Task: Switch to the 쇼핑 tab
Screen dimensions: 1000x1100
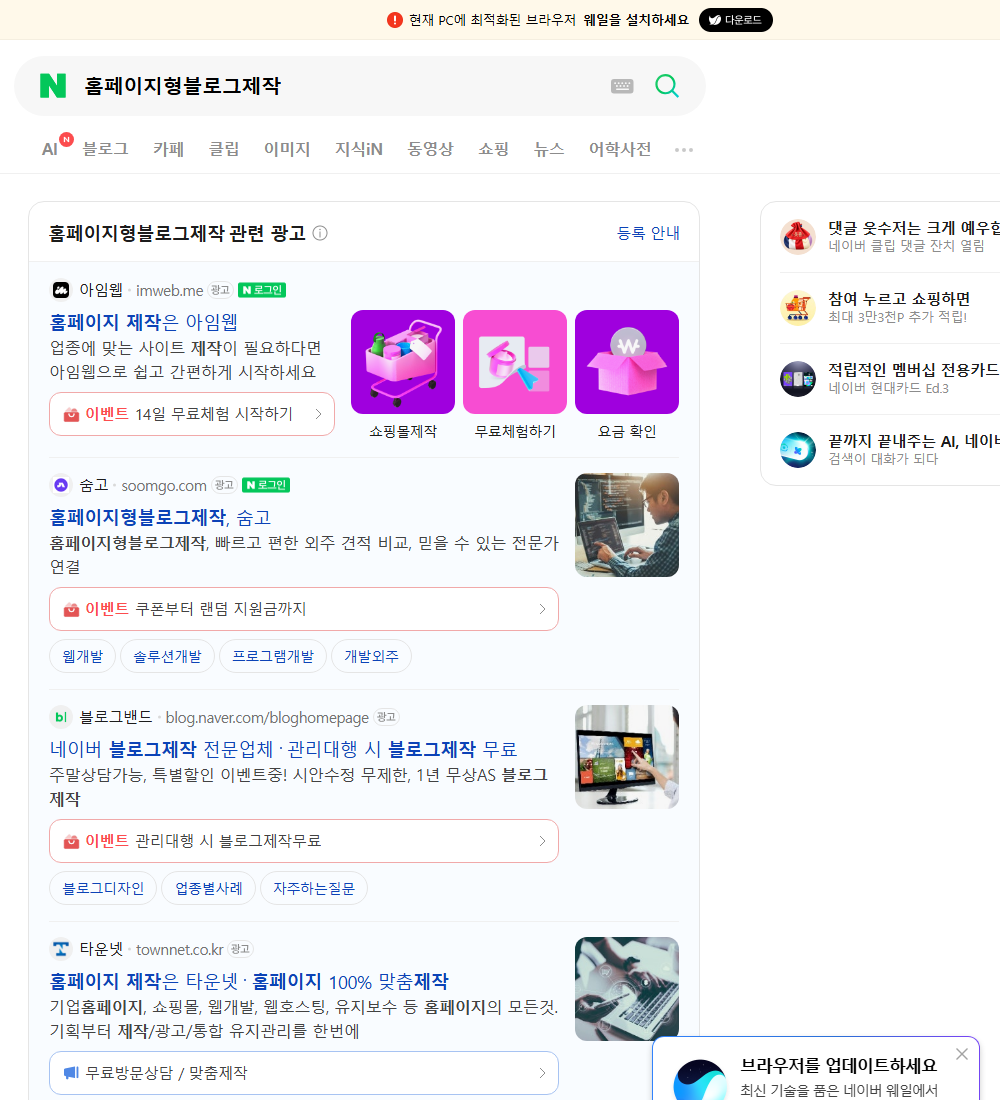Action: tap(493, 149)
